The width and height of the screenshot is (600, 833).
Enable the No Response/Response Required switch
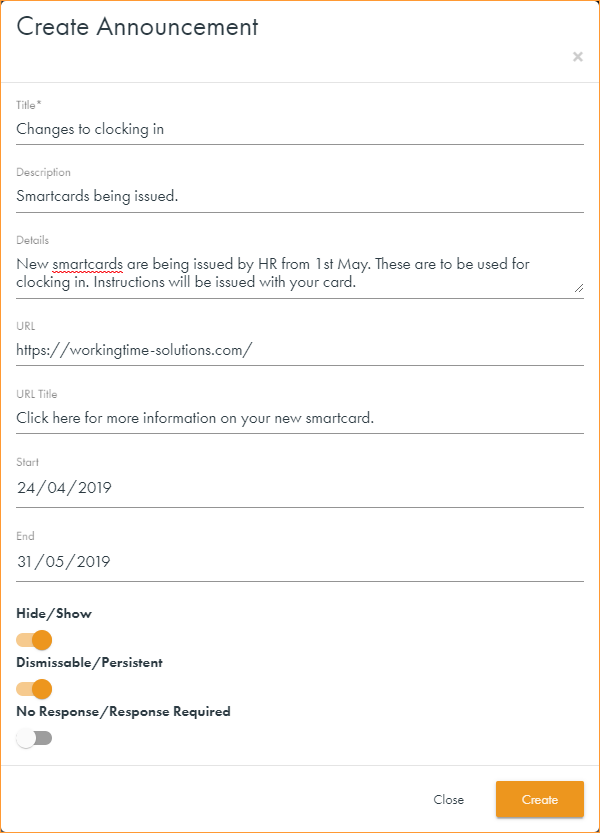[34, 738]
